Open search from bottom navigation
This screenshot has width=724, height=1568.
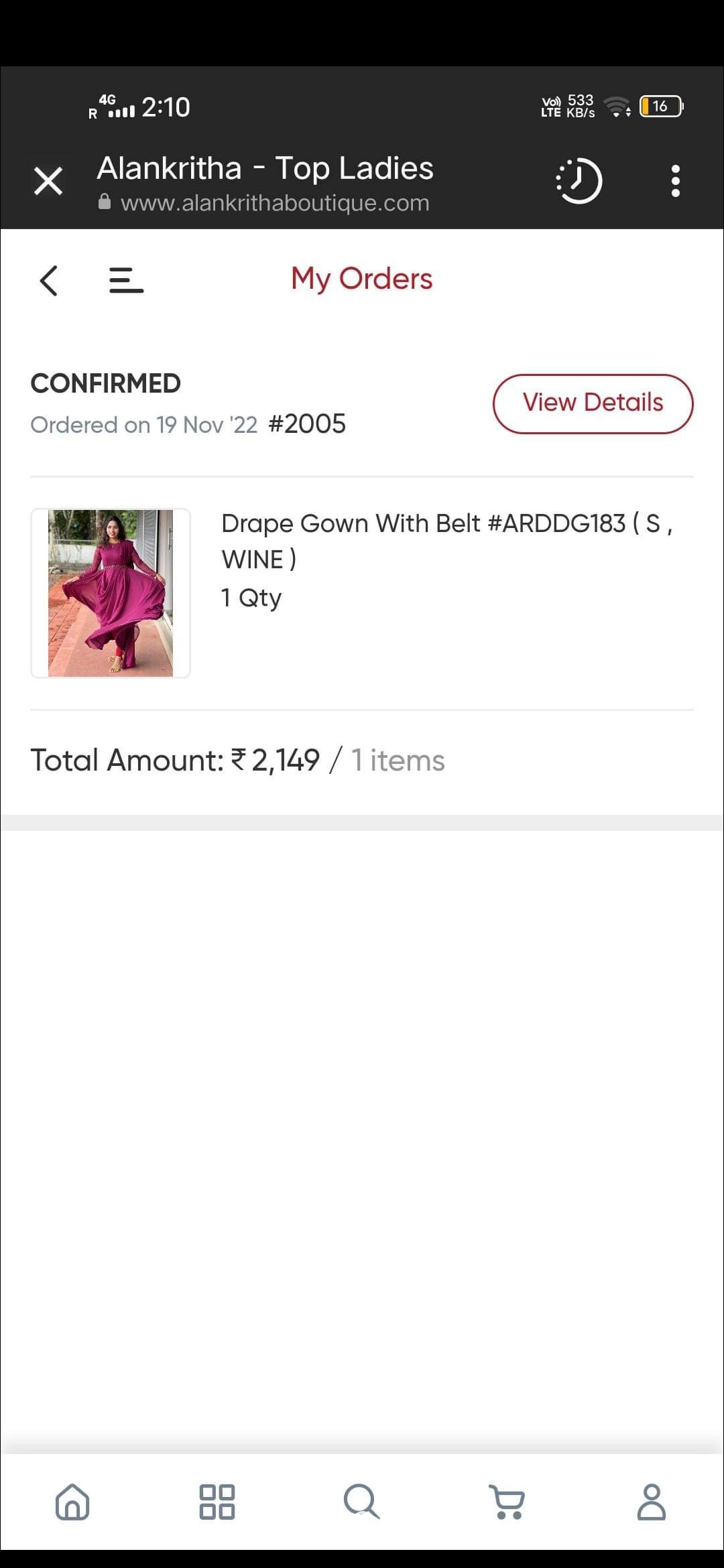coord(362,1501)
